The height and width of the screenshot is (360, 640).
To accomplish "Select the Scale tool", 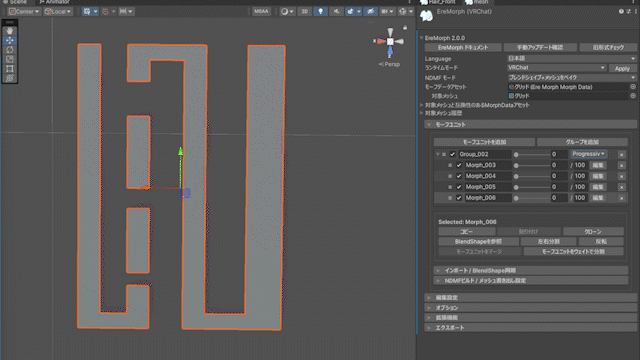I will (10, 59).
